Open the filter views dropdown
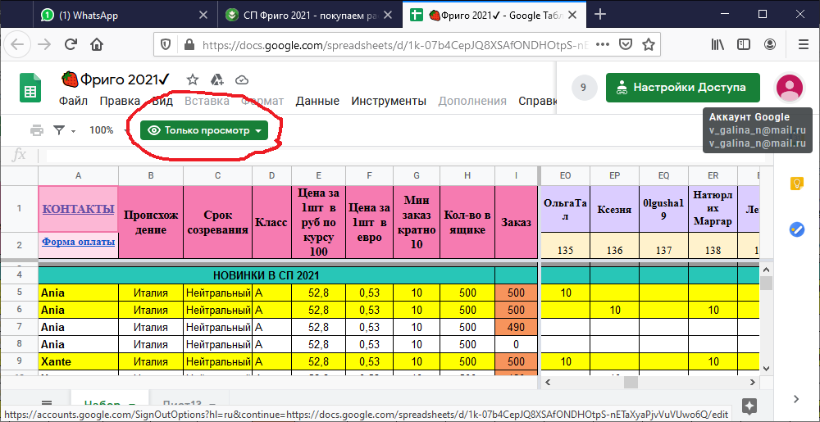Viewport: 820px width, 422px height. 64,130
